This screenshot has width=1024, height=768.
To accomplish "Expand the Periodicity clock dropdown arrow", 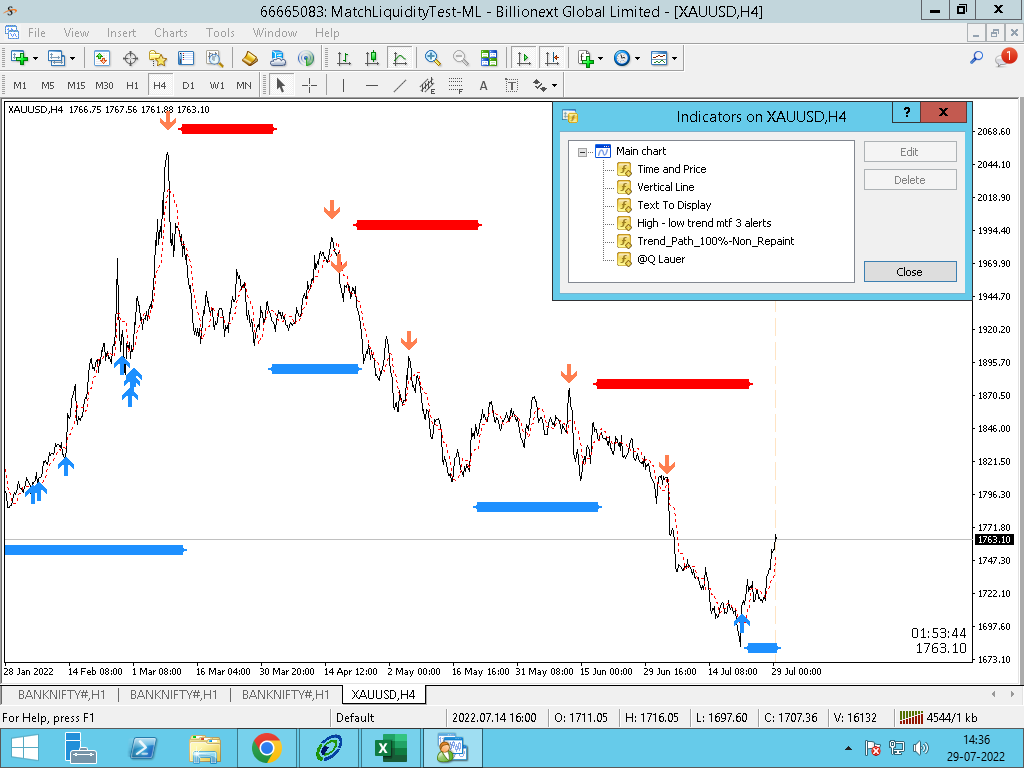I will pos(637,59).
